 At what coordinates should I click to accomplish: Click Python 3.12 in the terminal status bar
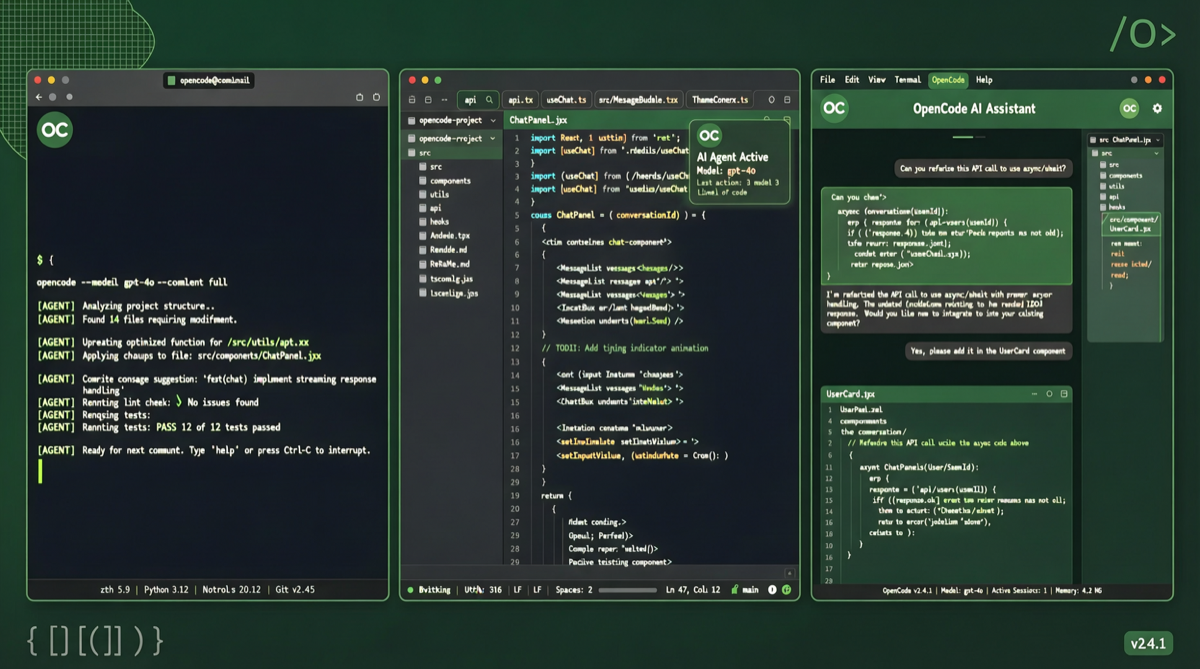164,590
